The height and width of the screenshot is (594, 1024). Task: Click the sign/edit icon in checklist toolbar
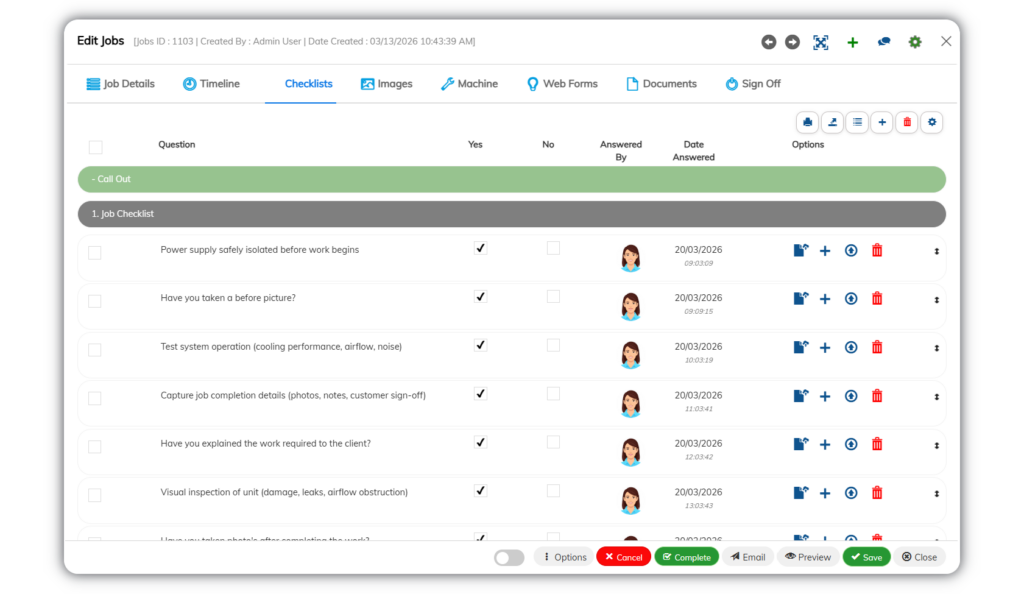coord(833,122)
